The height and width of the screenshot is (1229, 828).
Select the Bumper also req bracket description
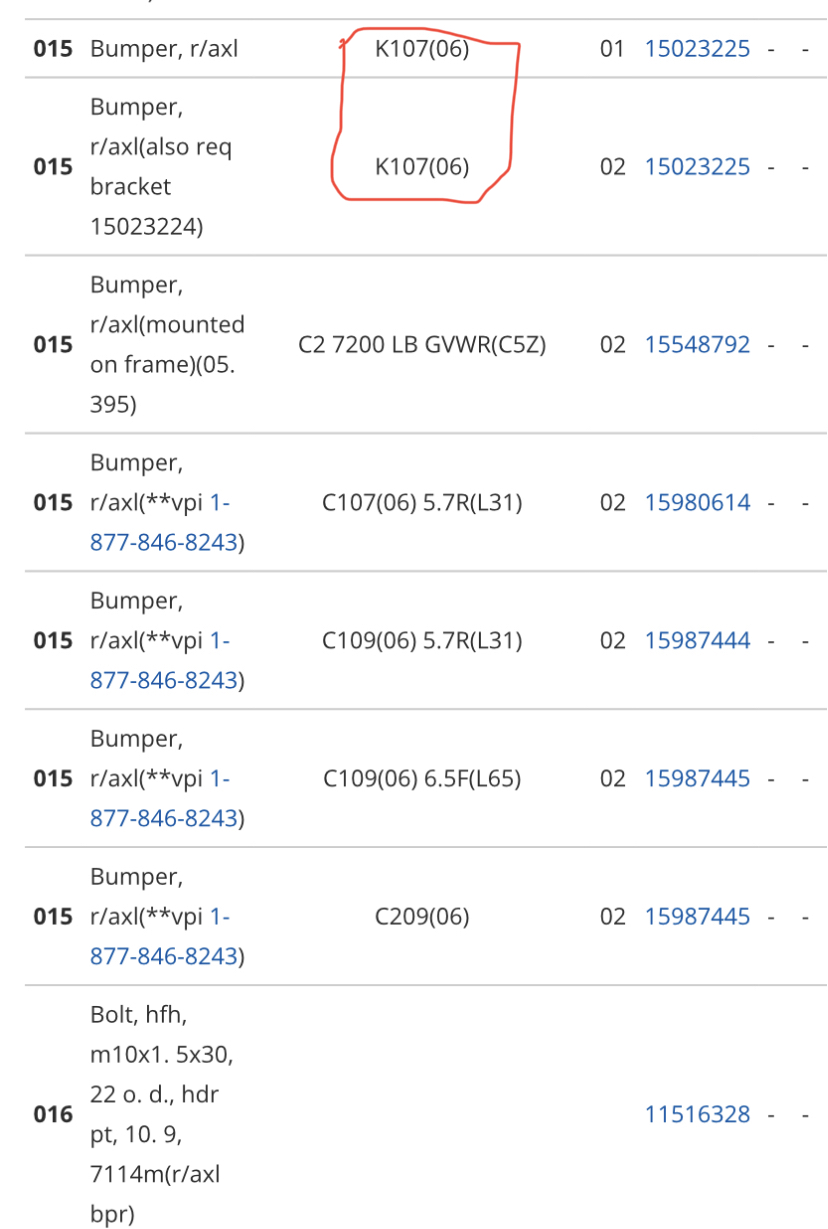click(161, 167)
